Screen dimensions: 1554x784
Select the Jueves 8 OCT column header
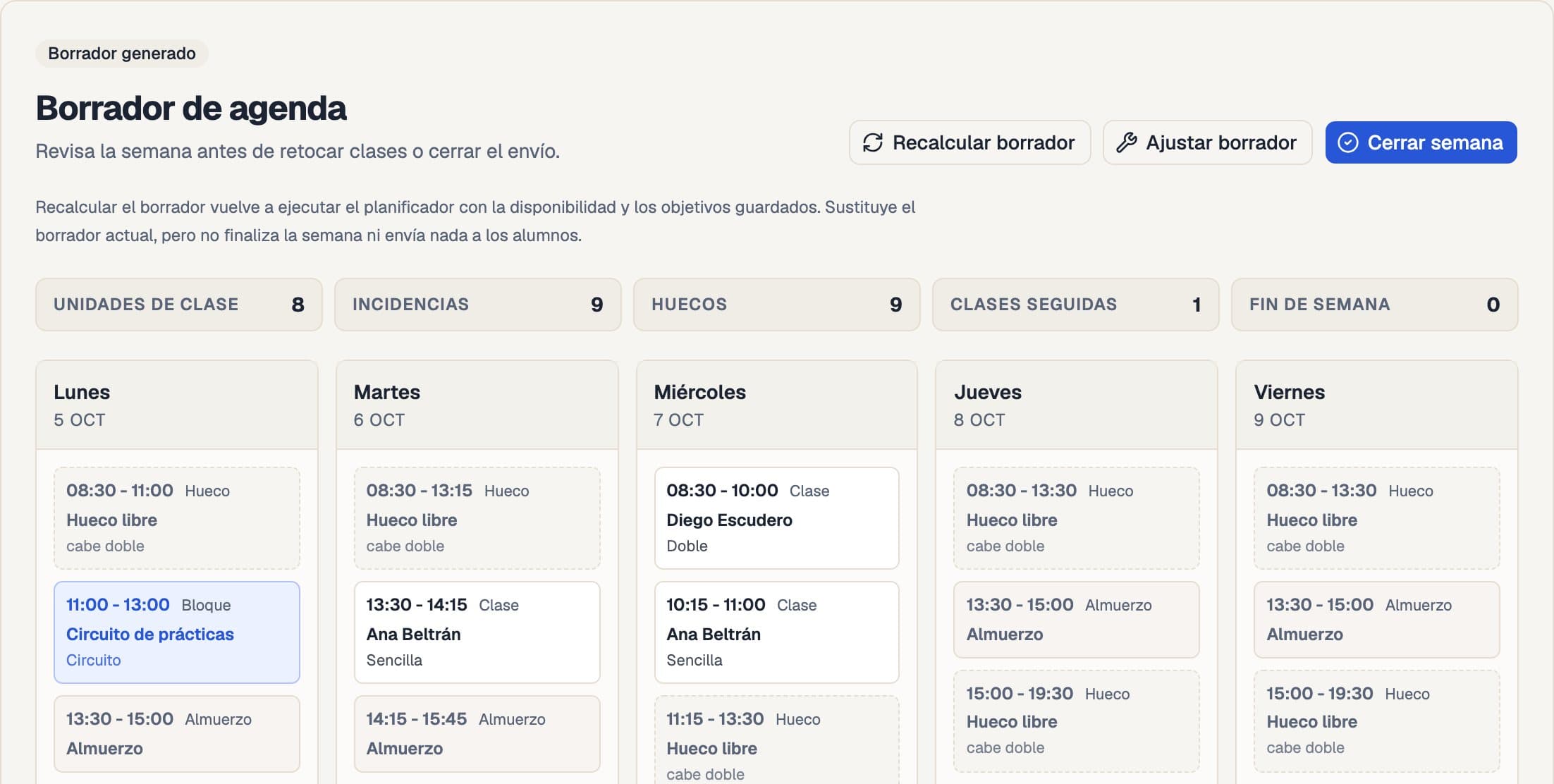(x=1077, y=405)
